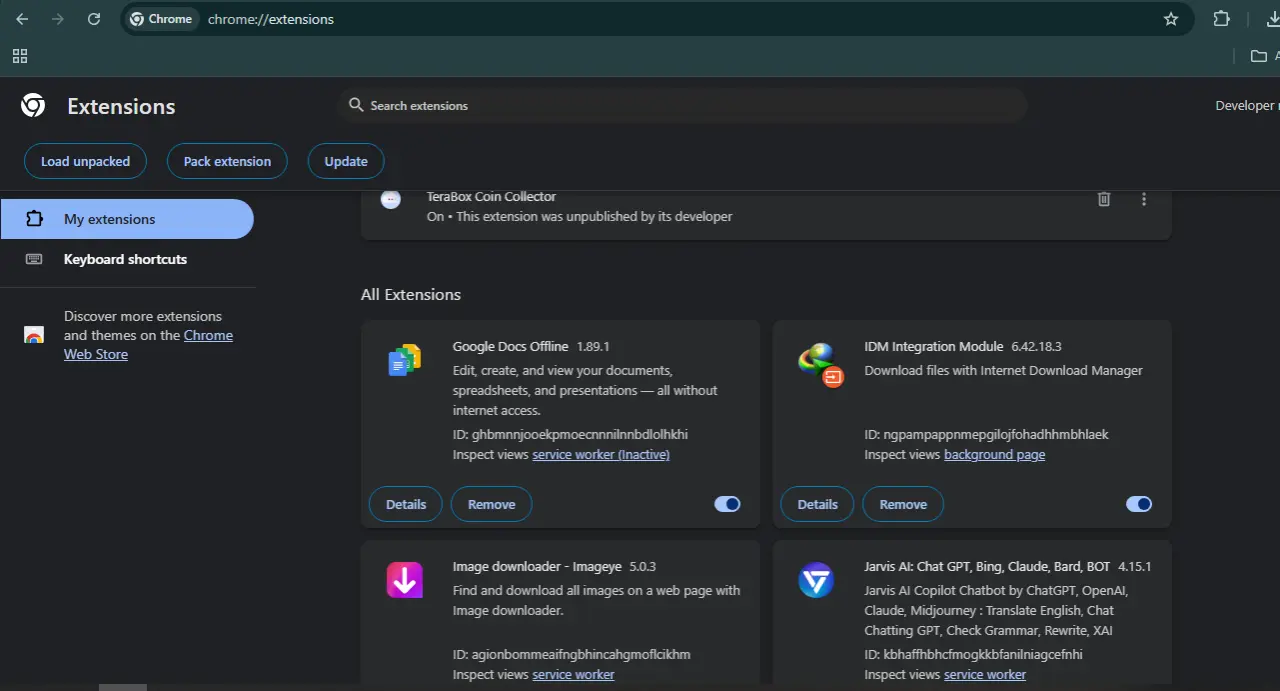Inspect Jarvis AI service worker link
Image resolution: width=1280 pixels, height=691 pixels.
click(x=985, y=674)
